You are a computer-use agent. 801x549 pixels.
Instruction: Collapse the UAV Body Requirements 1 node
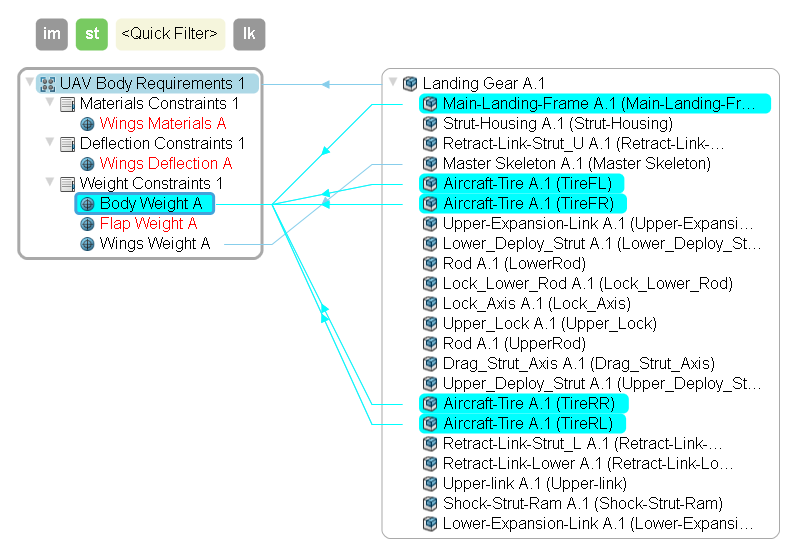[30, 83]
